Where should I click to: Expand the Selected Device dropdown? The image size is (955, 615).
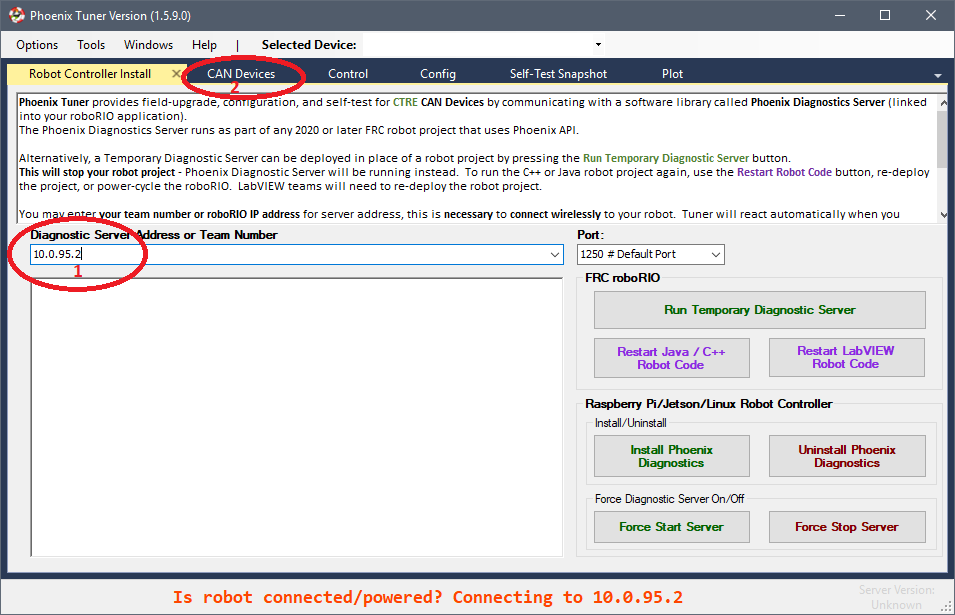(x=598, y=44)
